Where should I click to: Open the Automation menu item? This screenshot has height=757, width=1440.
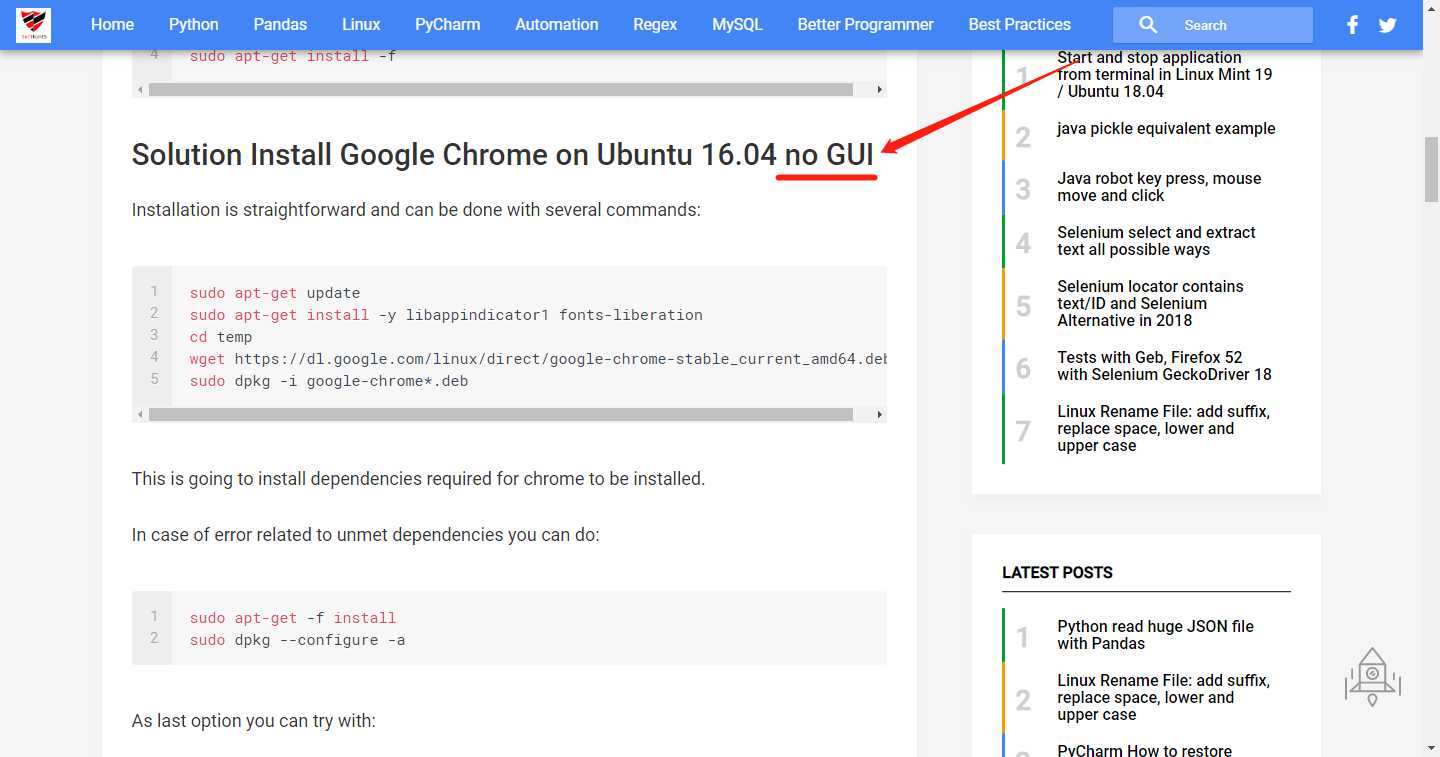[x=557, y=25]
